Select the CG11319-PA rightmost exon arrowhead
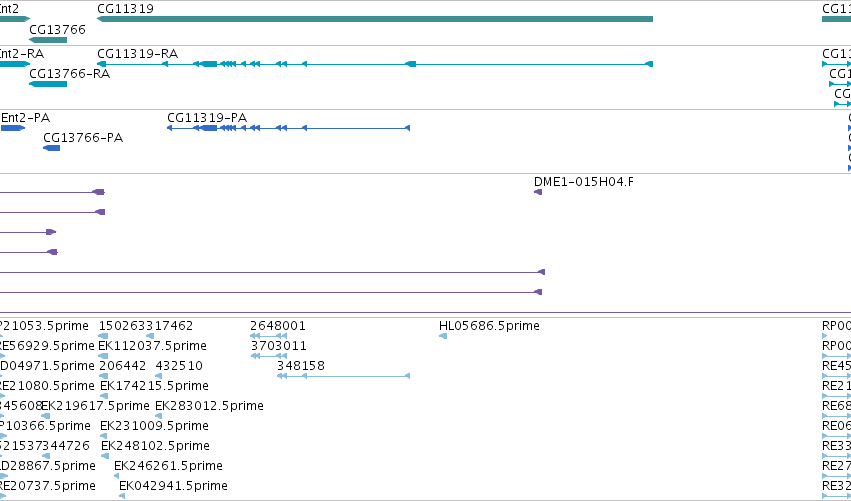 pos(408,128)
